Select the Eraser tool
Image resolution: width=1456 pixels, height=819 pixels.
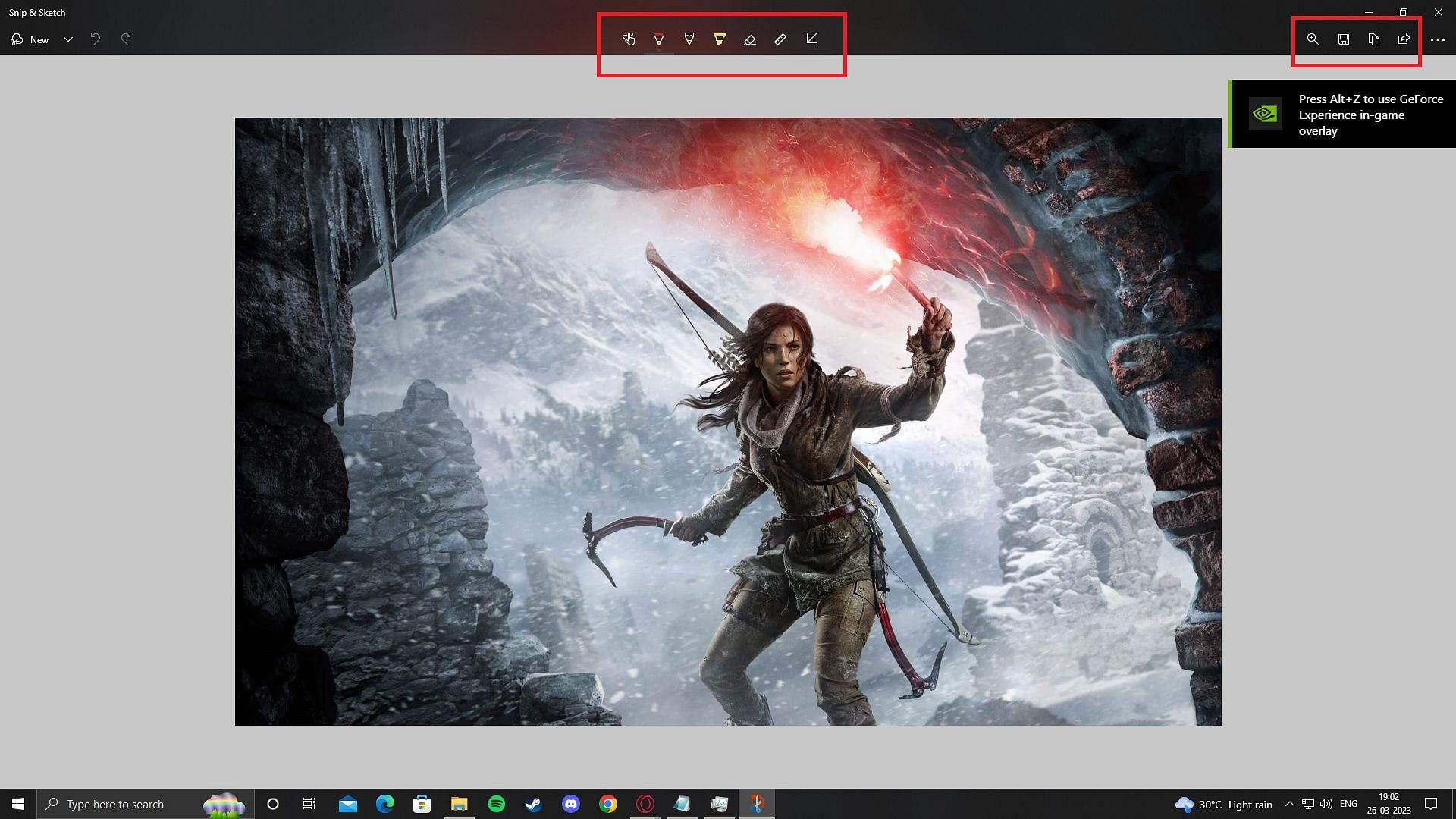click(x=750, y=39)
